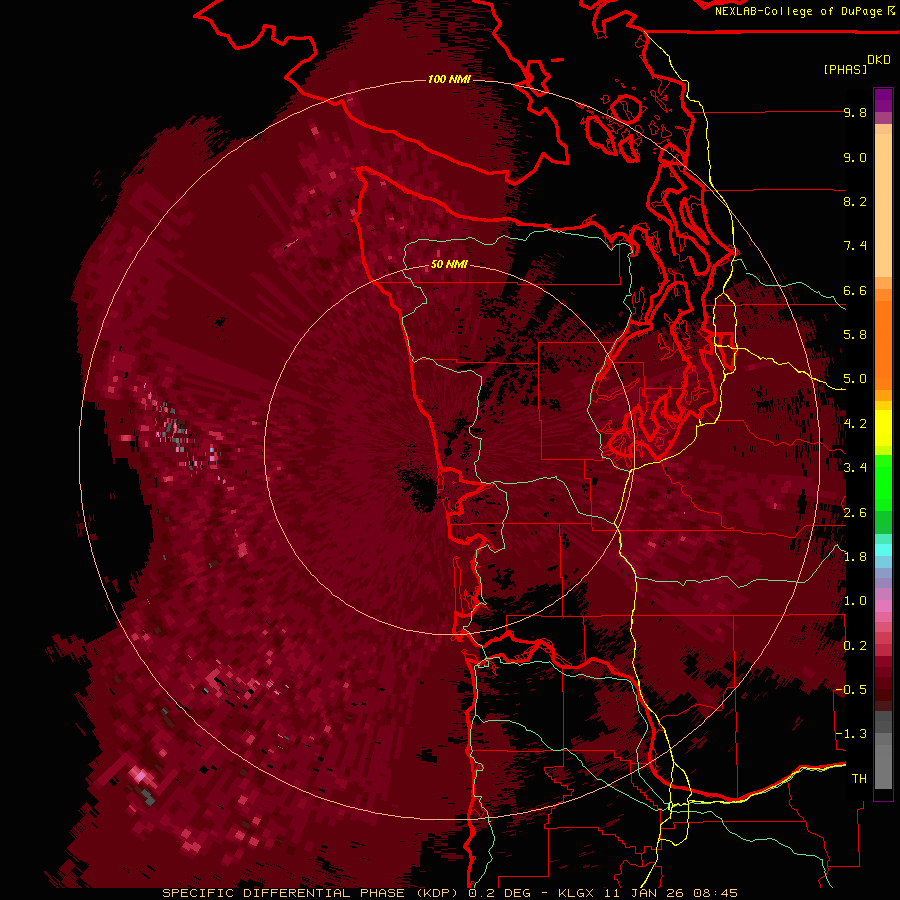
Task: Click the (KDP) abbreviation in the caption
Action: click(x=437, y=893)
